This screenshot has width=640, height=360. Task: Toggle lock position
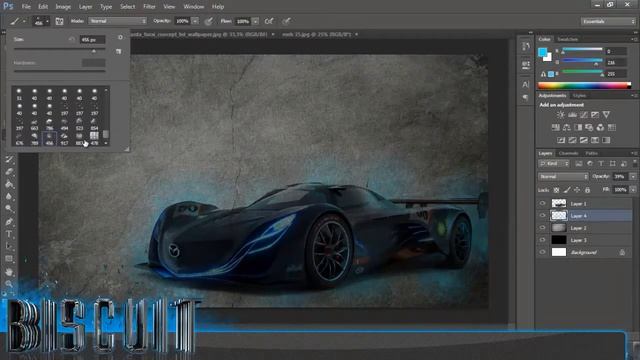577,190
